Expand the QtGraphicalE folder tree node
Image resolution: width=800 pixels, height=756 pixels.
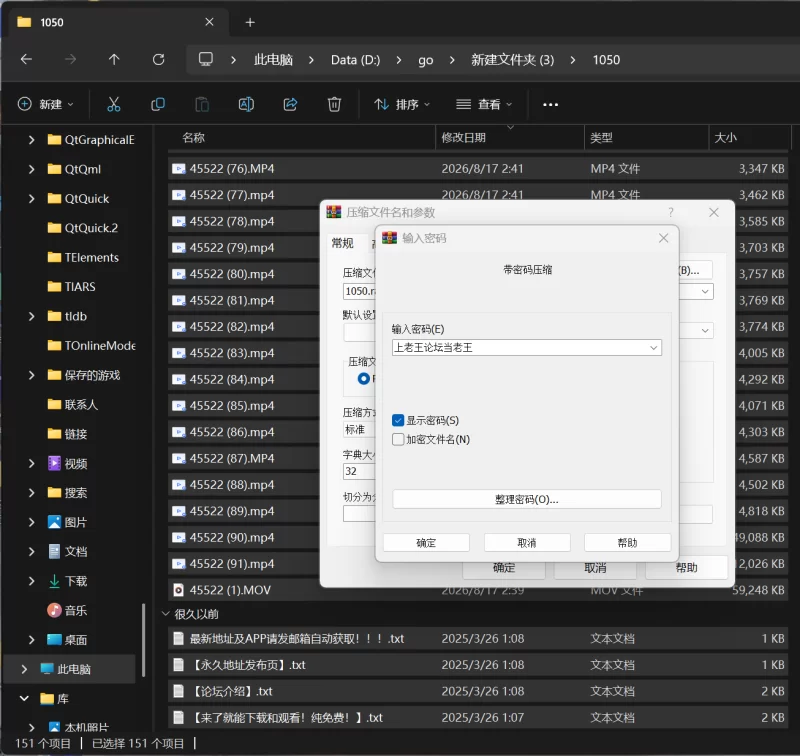point(32,140)
